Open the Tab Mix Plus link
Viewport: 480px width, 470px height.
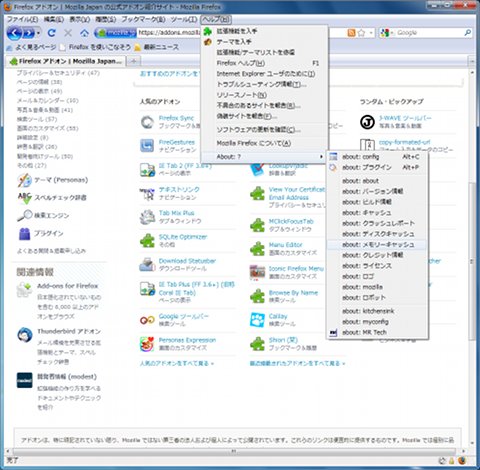tap(176, 213)
